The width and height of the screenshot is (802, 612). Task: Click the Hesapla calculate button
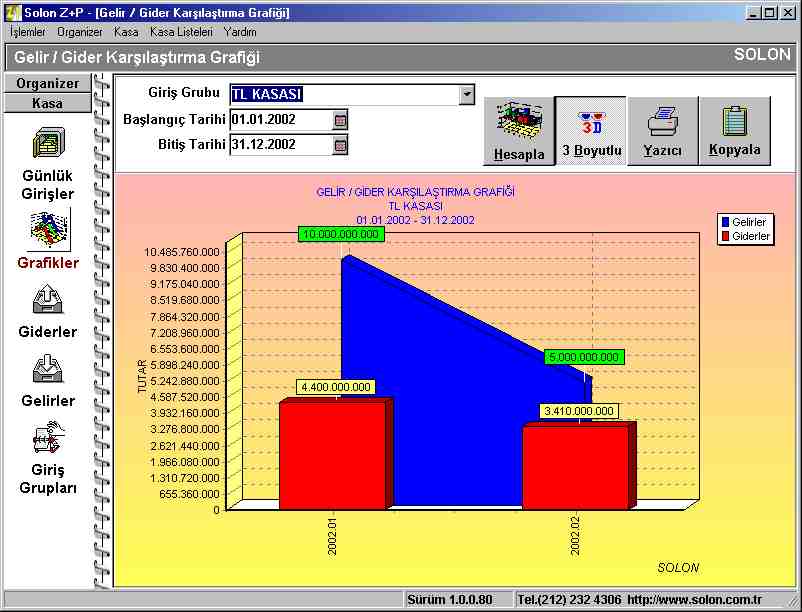tap(519, 130)
